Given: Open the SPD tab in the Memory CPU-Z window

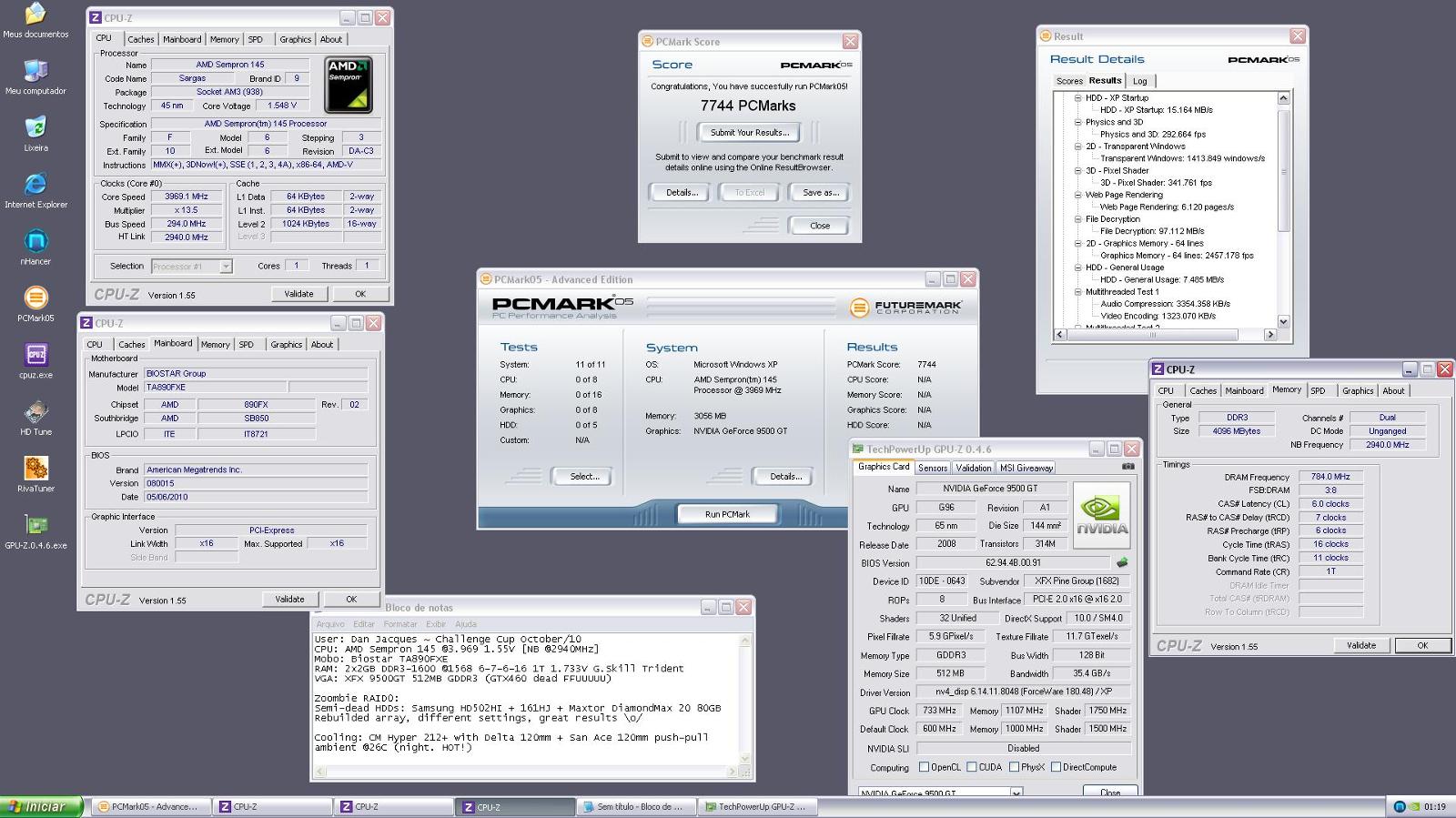Looking at the screenshot, I should [x=1318, y=390].
